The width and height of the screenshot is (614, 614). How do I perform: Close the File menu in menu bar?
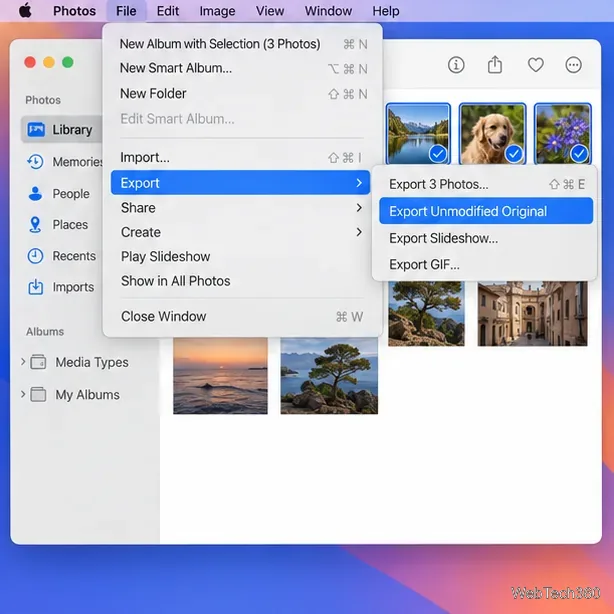(x=126, y=11)
